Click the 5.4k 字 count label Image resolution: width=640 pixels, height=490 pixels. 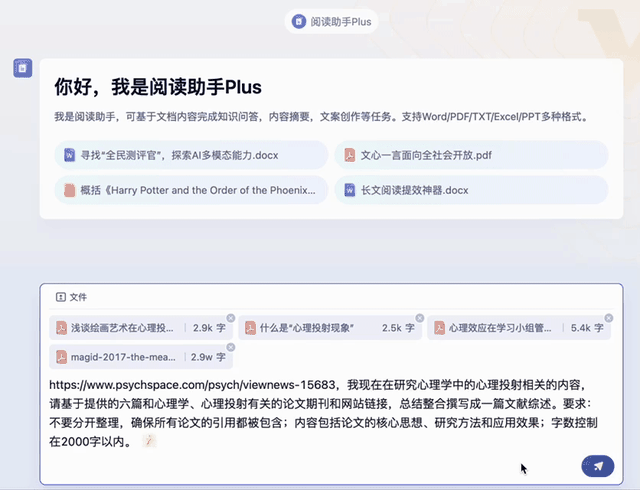click(x=587, y=328)
